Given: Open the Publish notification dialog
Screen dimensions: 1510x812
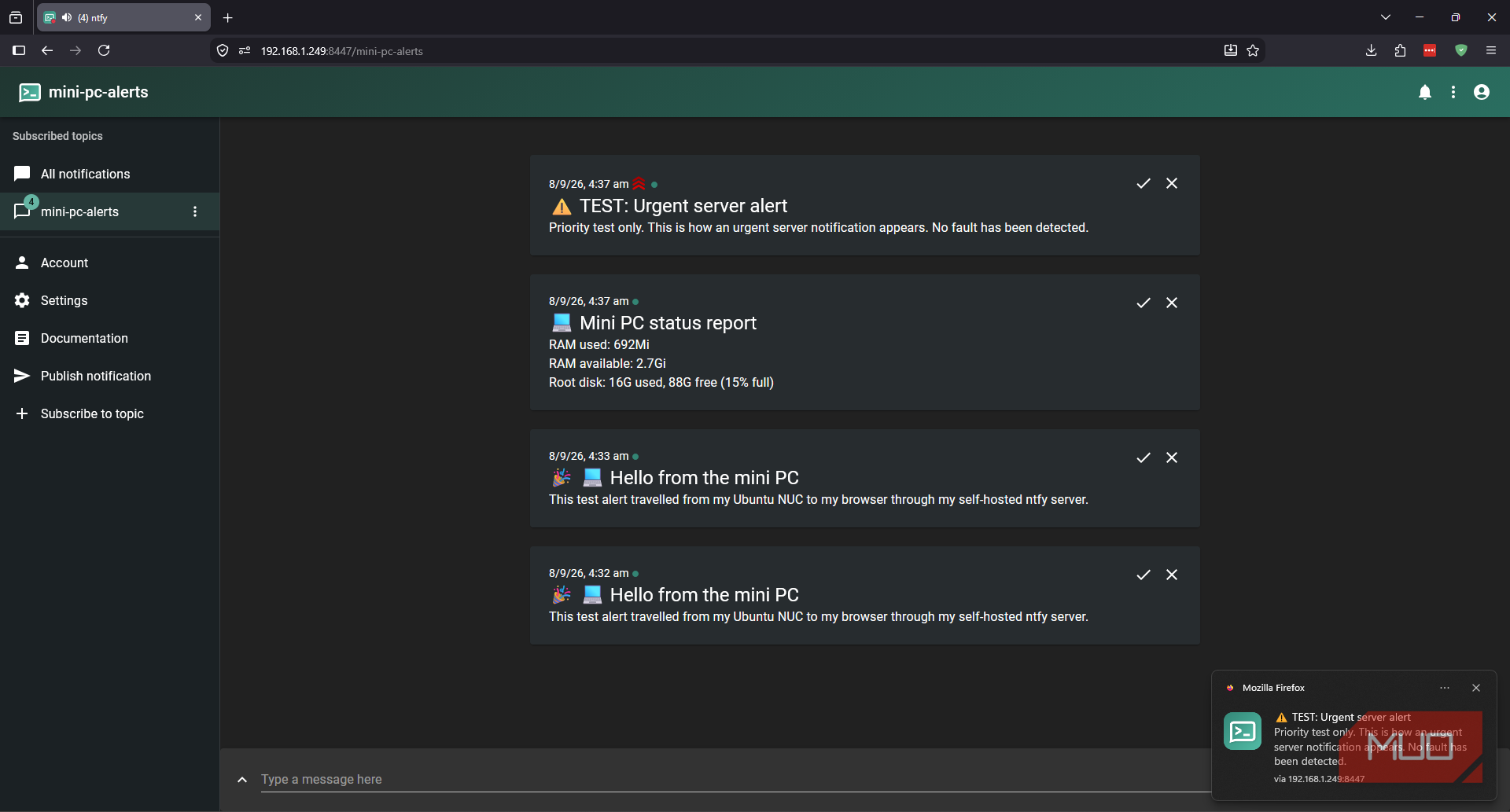Looking at the screenshot, I should (109, 376).
